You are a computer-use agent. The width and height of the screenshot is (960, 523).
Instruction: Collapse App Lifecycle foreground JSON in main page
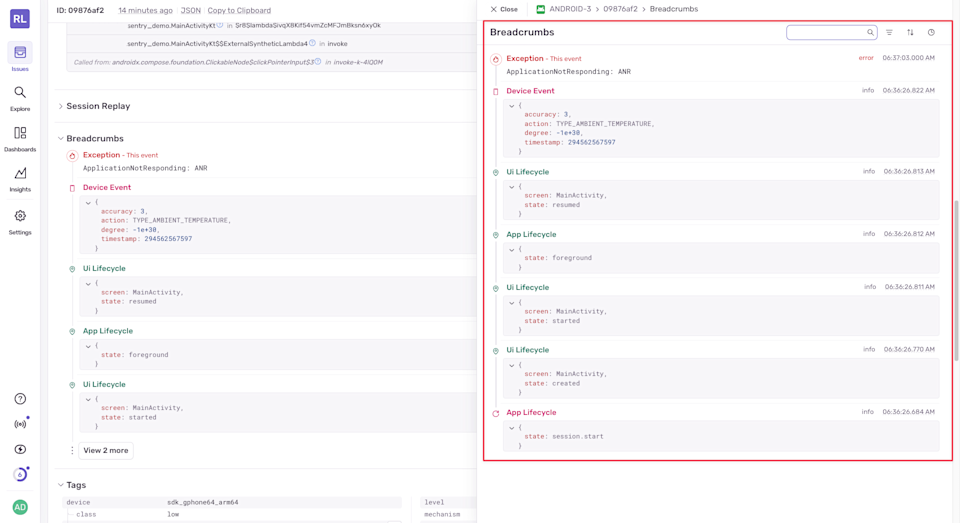(x=88, y=346)
